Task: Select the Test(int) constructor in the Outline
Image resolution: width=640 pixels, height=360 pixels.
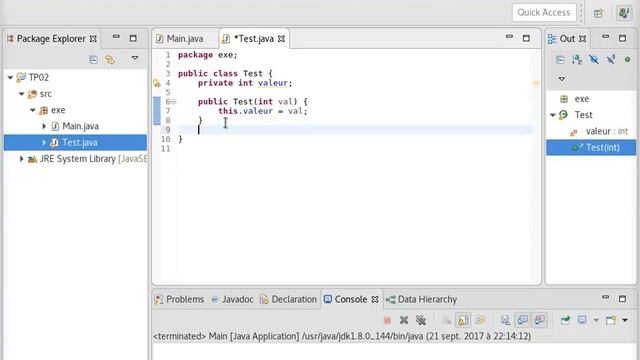Action: coord(591,148)
